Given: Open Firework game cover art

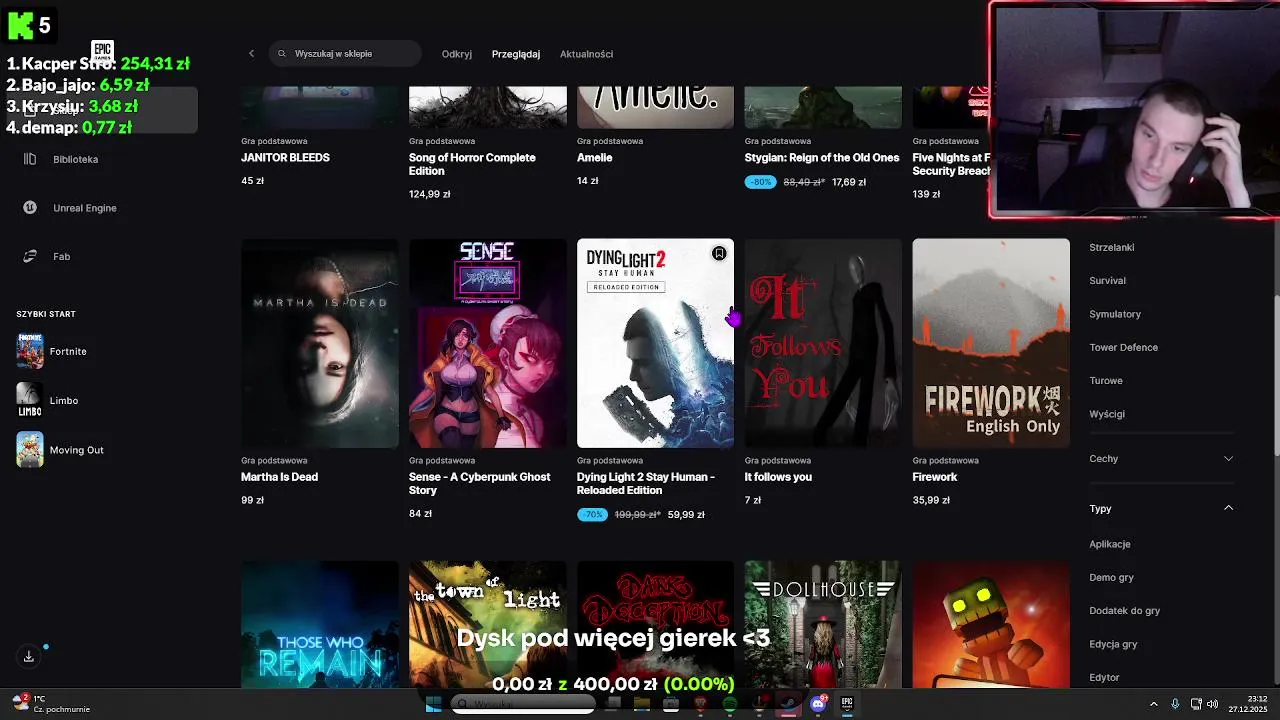Looking at the screenshot, I should tap(991, 343).
